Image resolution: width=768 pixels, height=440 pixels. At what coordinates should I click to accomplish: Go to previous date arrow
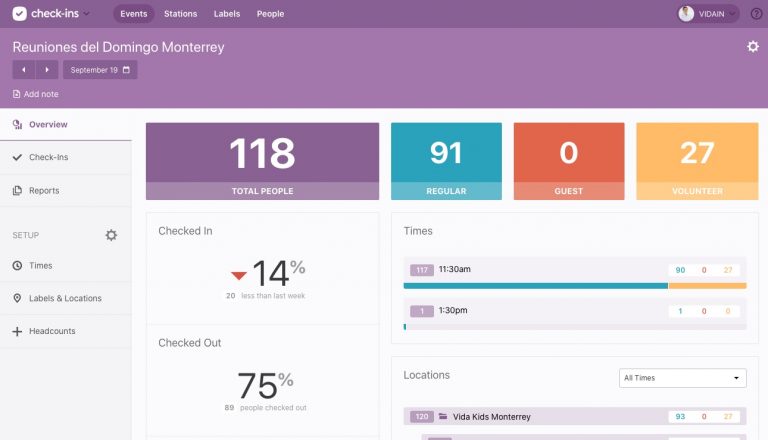[24, 70]
